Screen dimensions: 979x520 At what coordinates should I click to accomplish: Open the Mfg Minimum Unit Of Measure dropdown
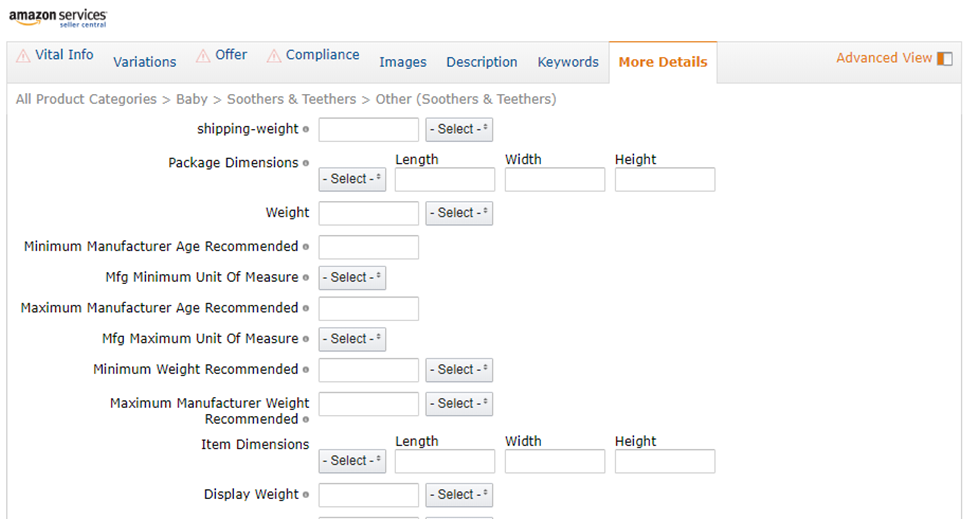coord(352,278)
